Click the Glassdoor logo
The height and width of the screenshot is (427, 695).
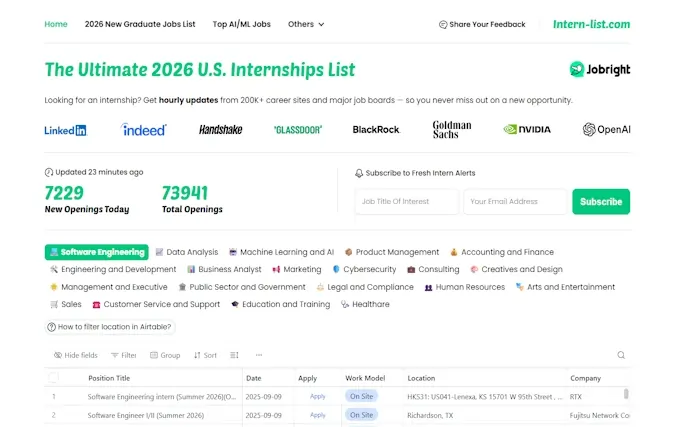point(298,129)
